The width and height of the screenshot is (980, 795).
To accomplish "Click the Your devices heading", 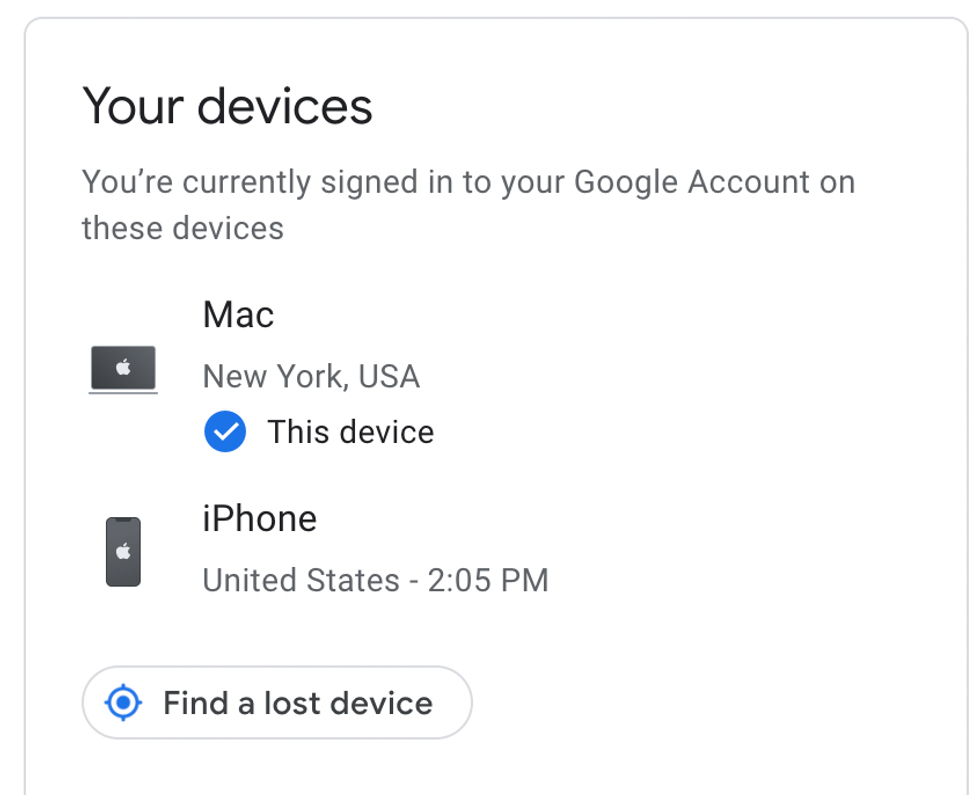I will click(x=228, y=106).
